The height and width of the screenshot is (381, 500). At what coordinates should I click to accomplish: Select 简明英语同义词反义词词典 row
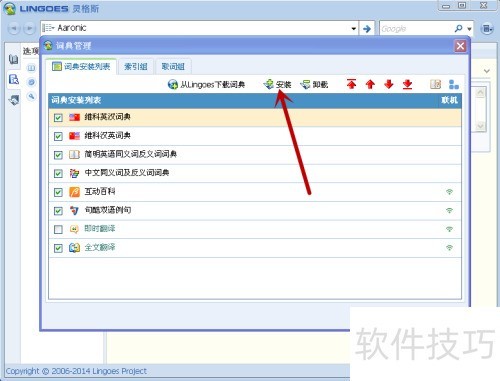[255, 155]
